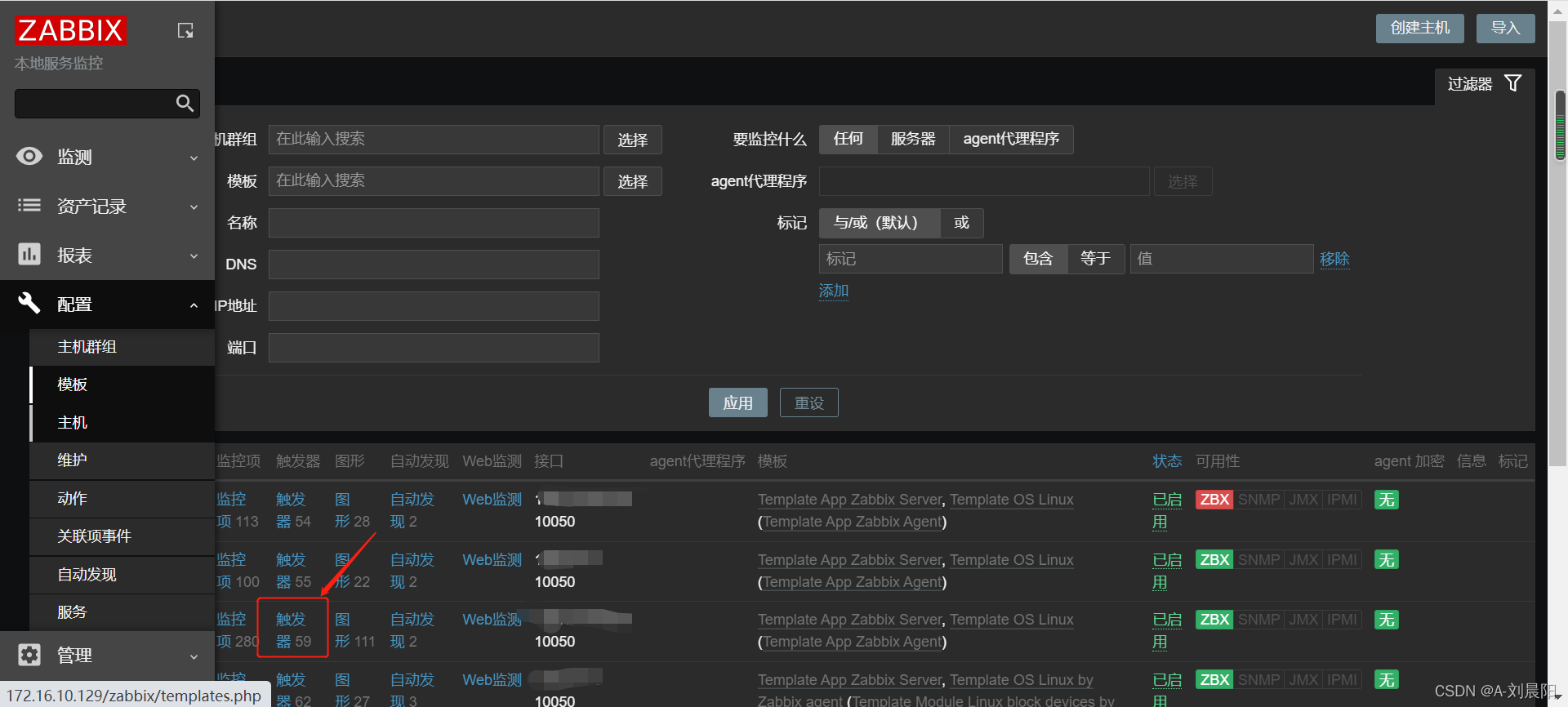
Task: Click the eye icon for 监测
Action: click(x=29, y=156)
